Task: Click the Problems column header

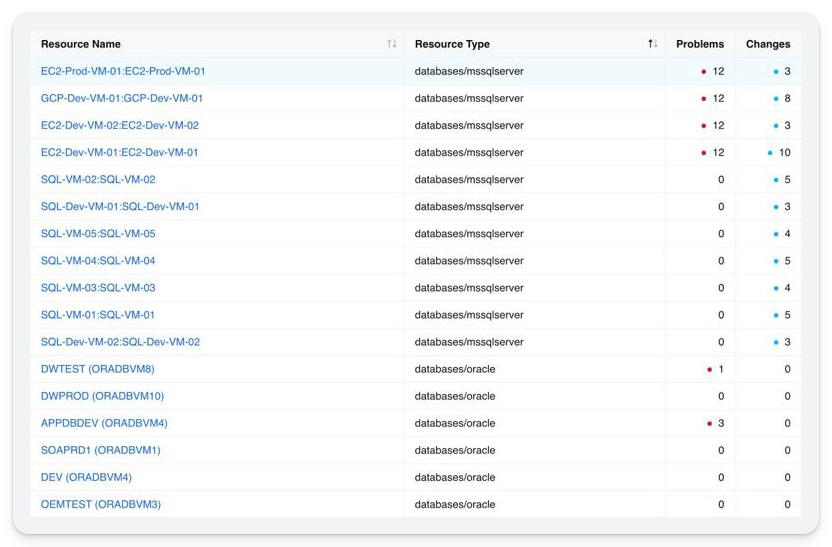Action: tap(700, 44)
